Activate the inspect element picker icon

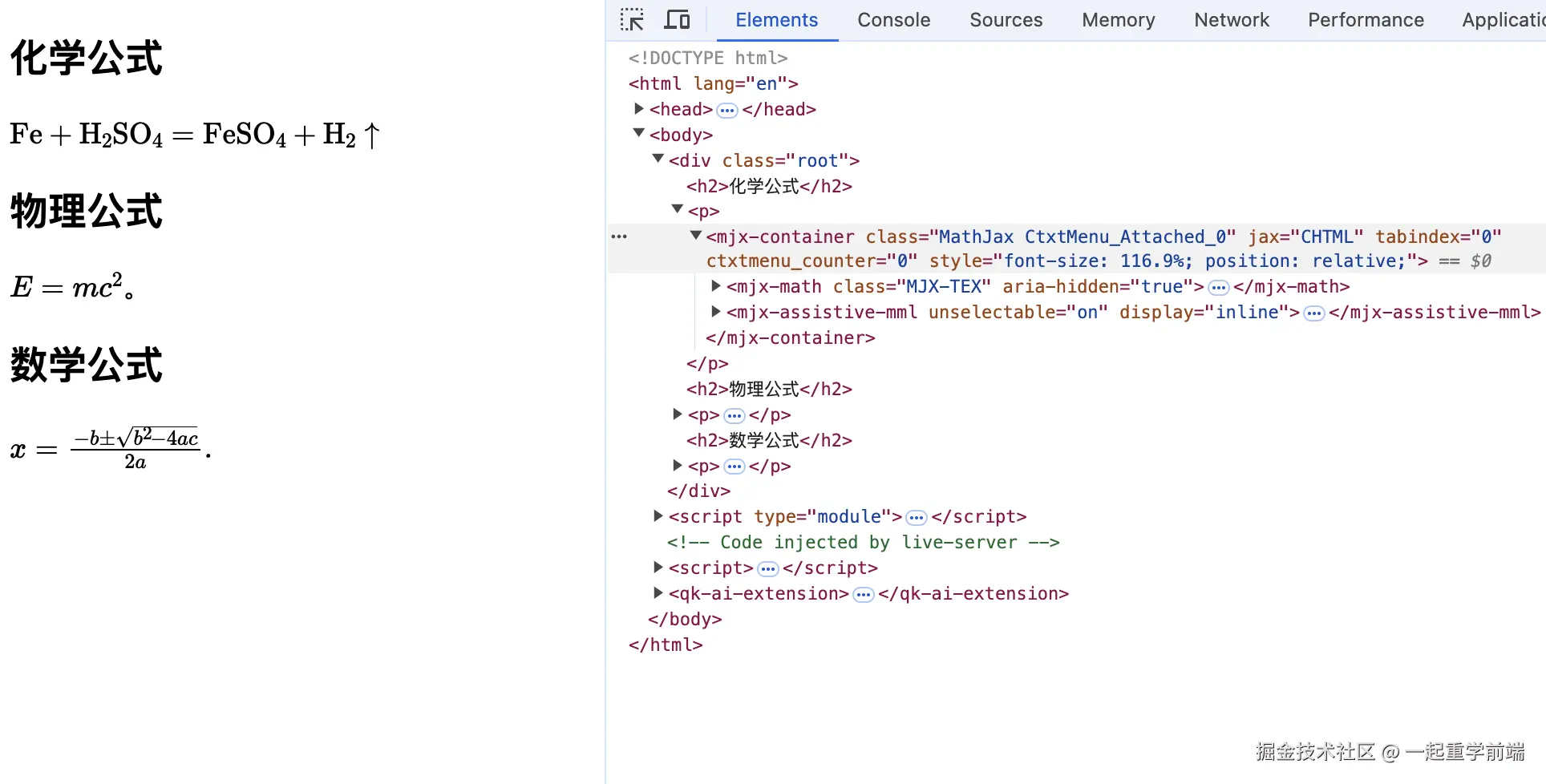(632, 19)
